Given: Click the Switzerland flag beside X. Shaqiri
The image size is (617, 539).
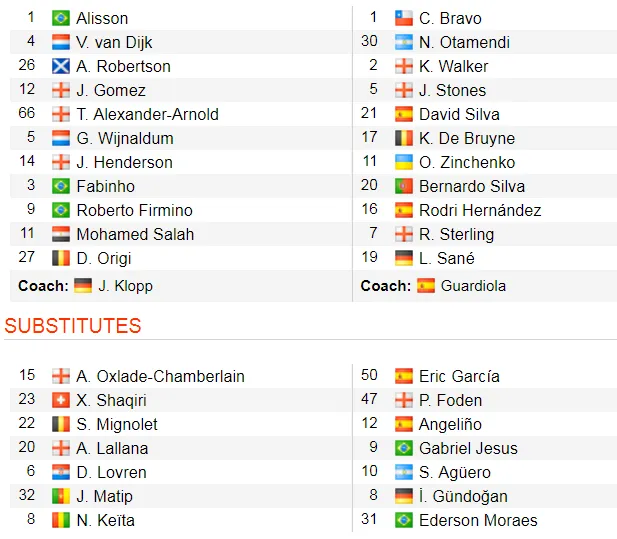Looking at the screenshot, I should tap(60, 400).
